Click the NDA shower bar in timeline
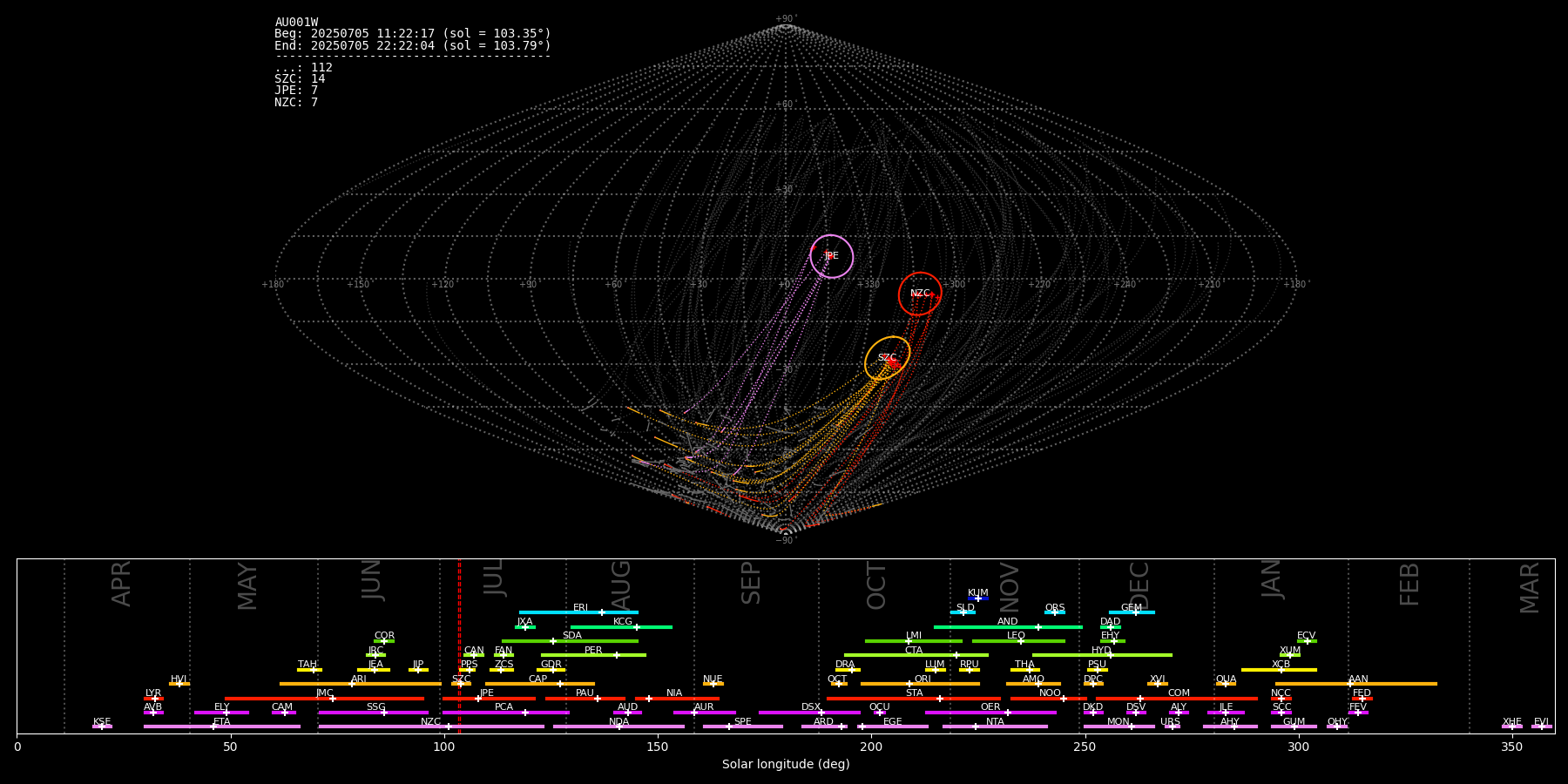 pyautogui.click(x=619, y=727)
